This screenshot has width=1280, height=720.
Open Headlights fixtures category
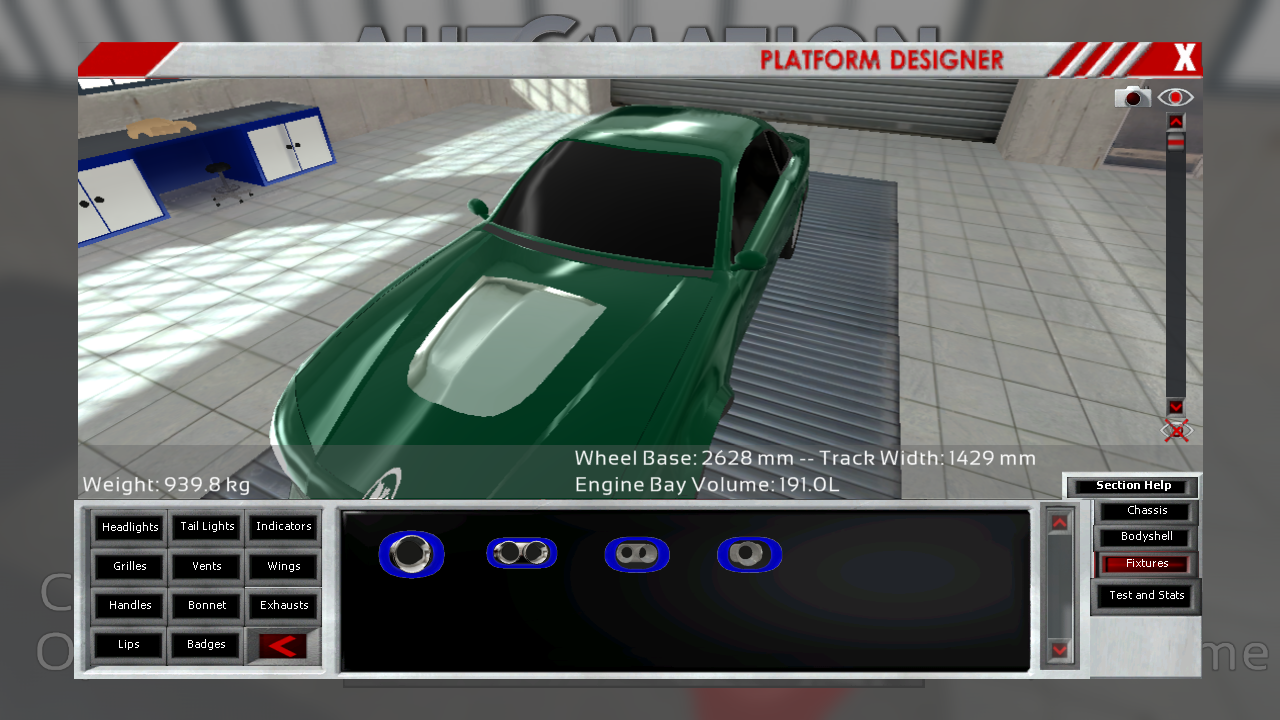tap(130, 527)
